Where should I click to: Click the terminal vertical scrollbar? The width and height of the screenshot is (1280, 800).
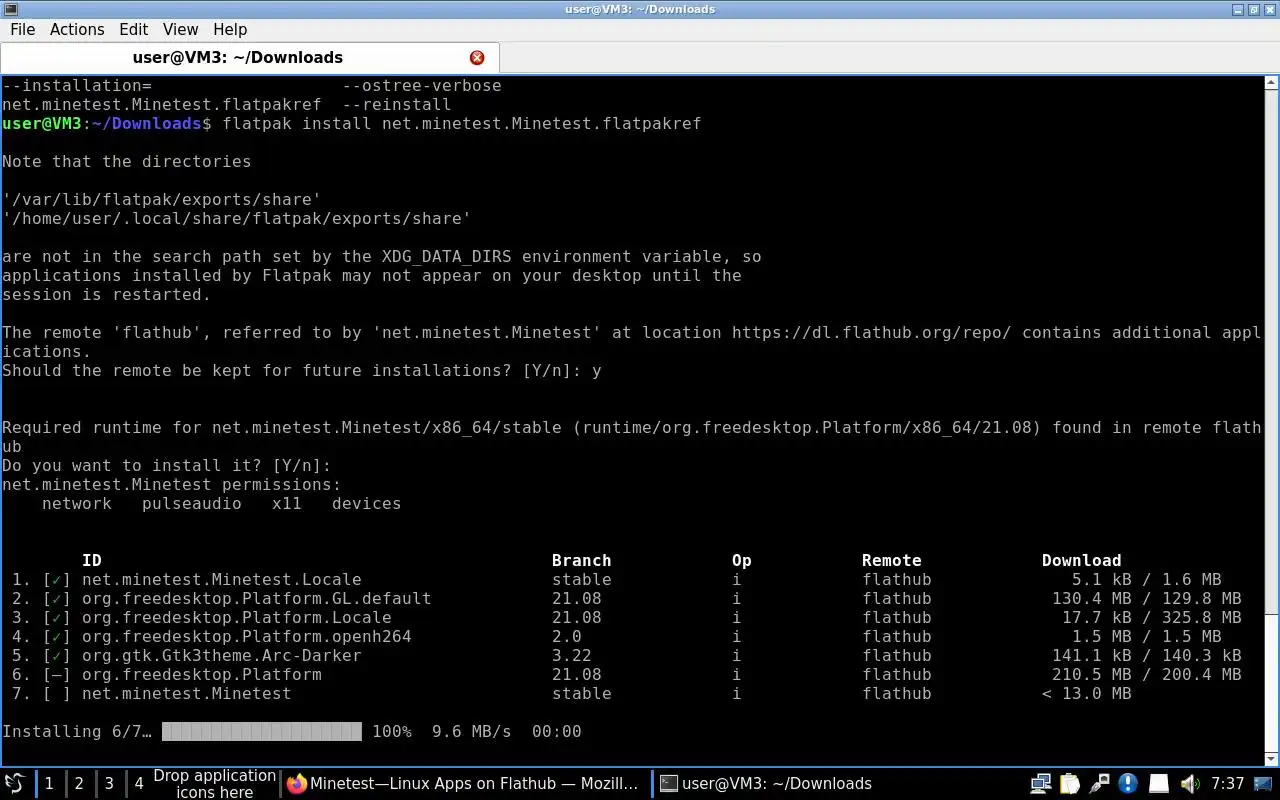point(1270,420)
